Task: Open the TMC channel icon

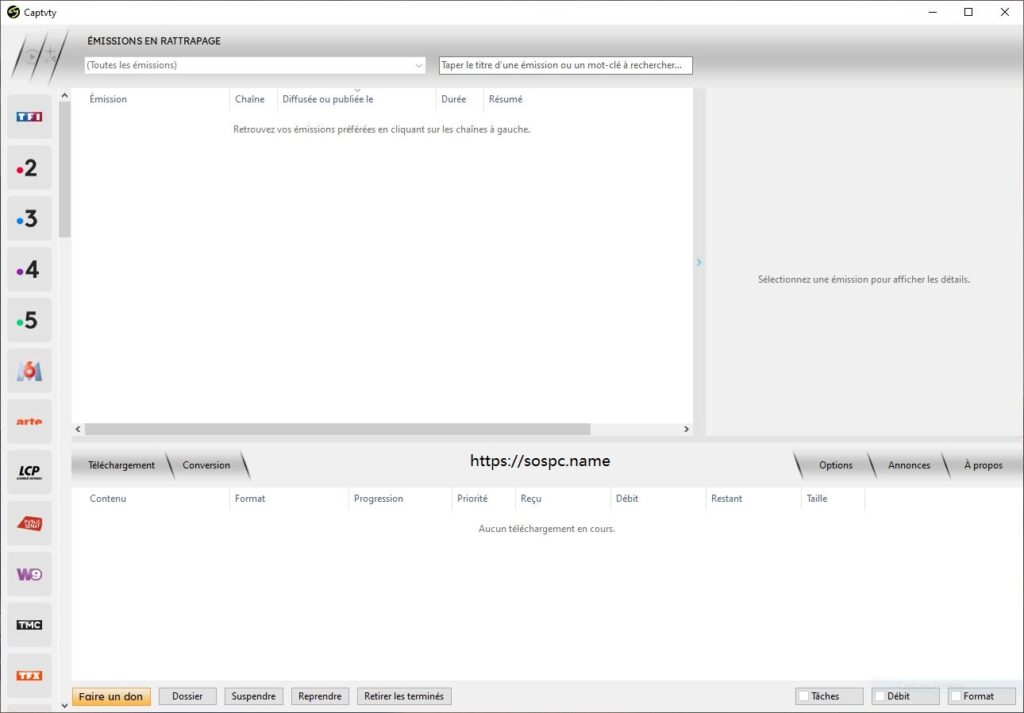Action: (29, 625)
